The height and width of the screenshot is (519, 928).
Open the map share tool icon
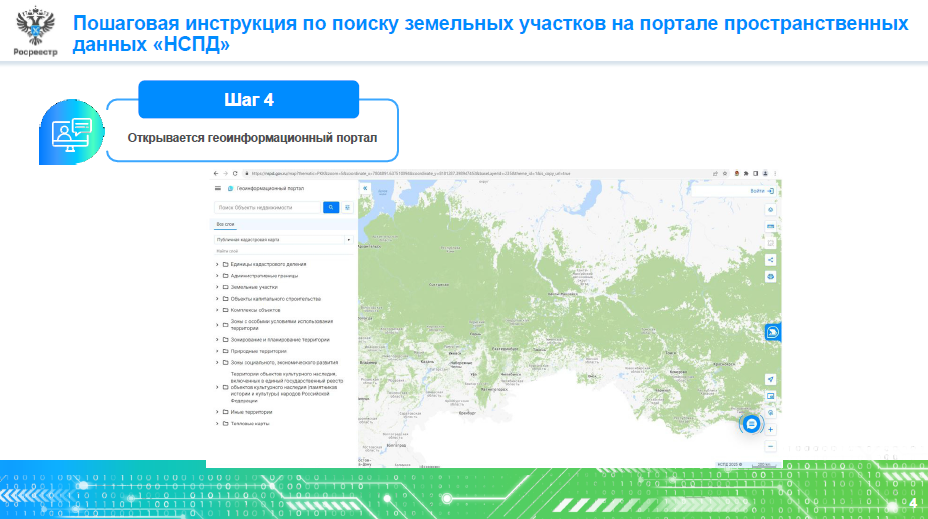coord(770,260)
